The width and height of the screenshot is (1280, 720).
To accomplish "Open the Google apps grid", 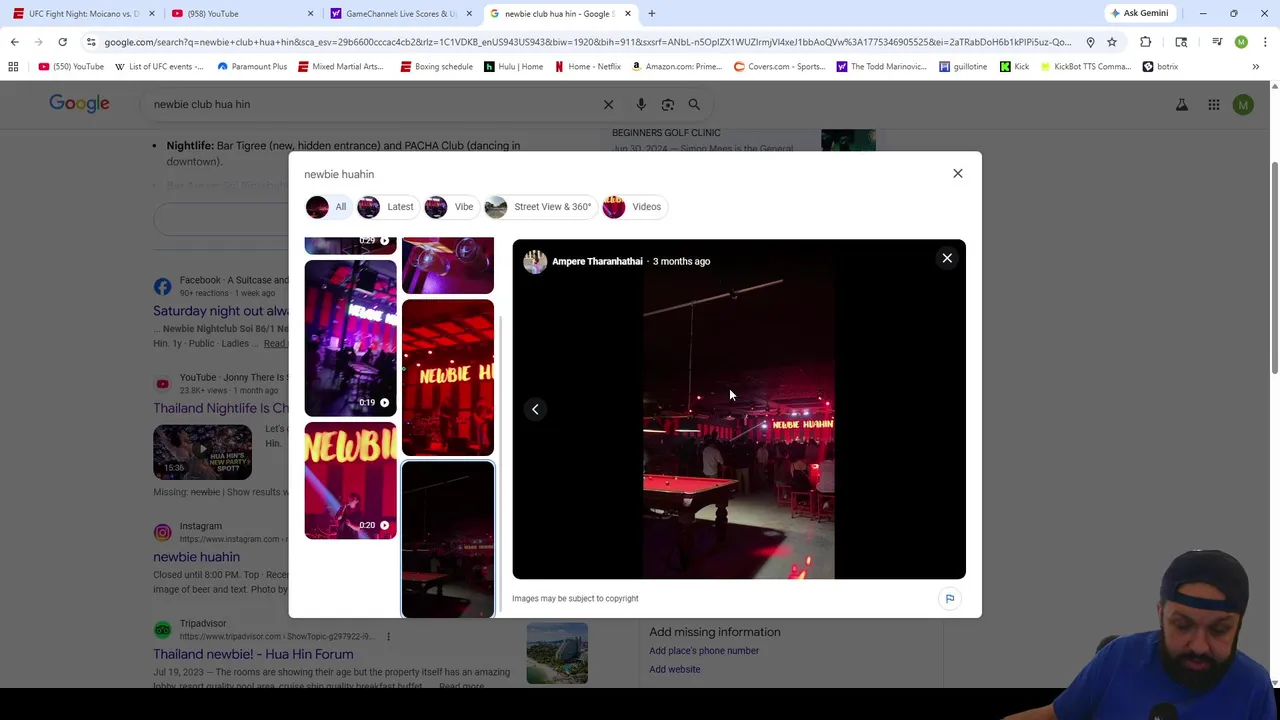I will point(1213,104).
